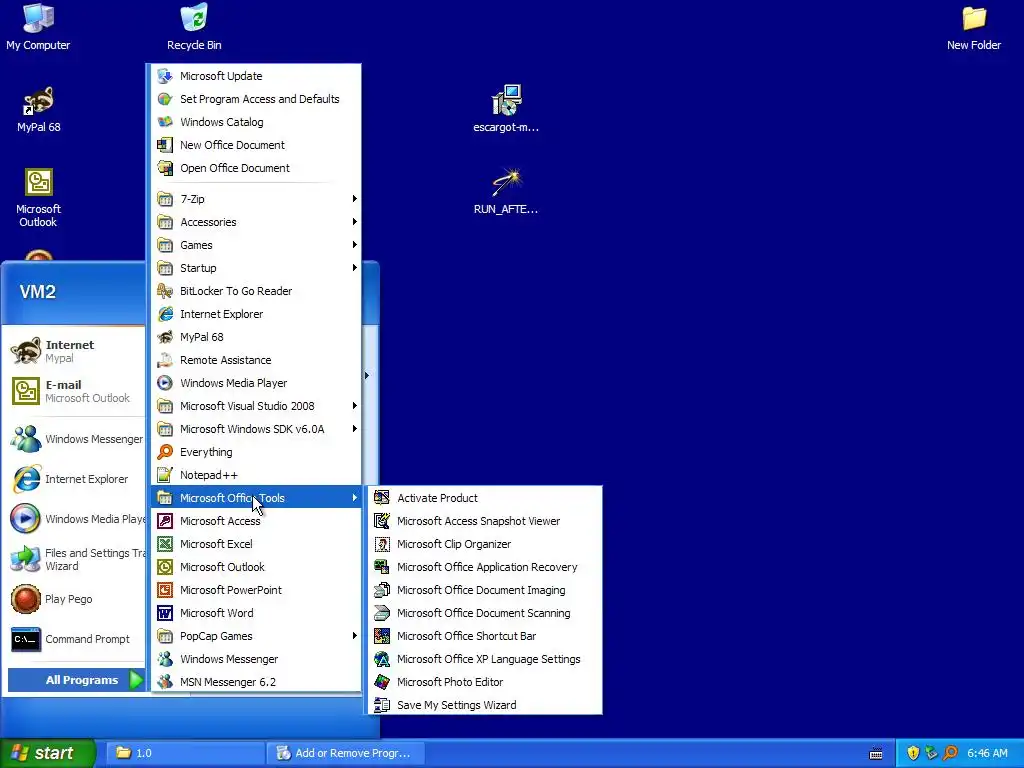Launch Microsoft Photo Editor icon
This screenshot has width=1024, height=768.
[381, 682]
